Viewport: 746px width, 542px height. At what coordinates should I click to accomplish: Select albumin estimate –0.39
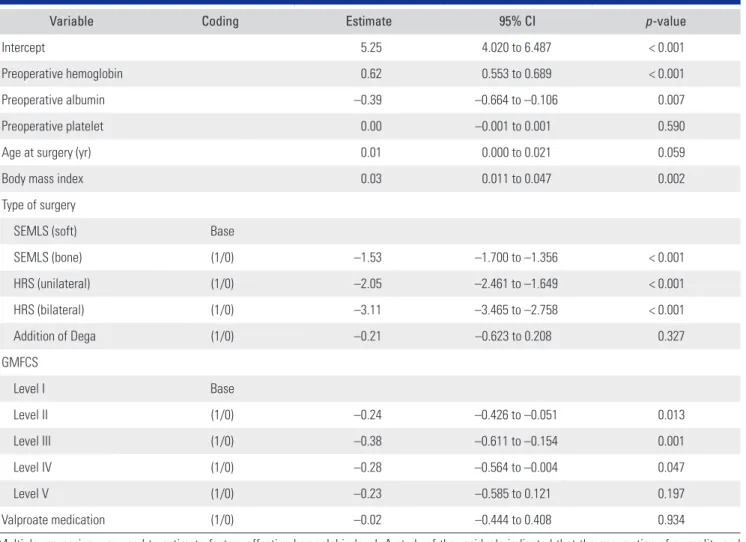pyautogui.click(x=368, y=100)
